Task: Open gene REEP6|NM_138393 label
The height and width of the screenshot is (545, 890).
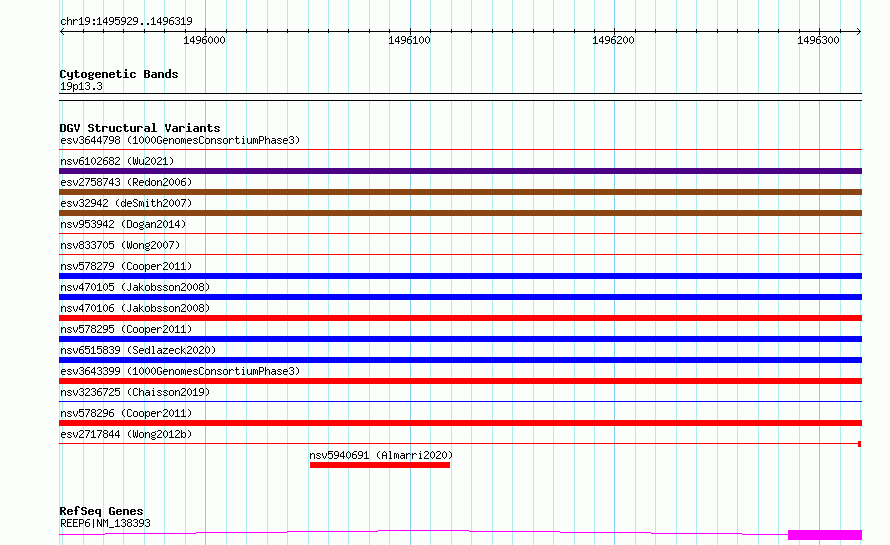Action: [105, 523]
